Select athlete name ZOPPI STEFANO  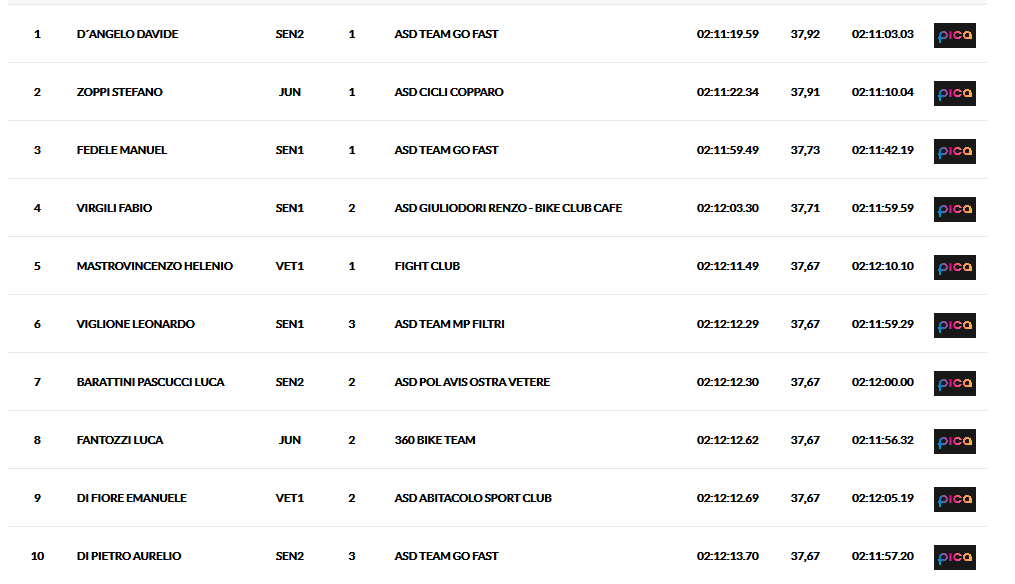120,92
